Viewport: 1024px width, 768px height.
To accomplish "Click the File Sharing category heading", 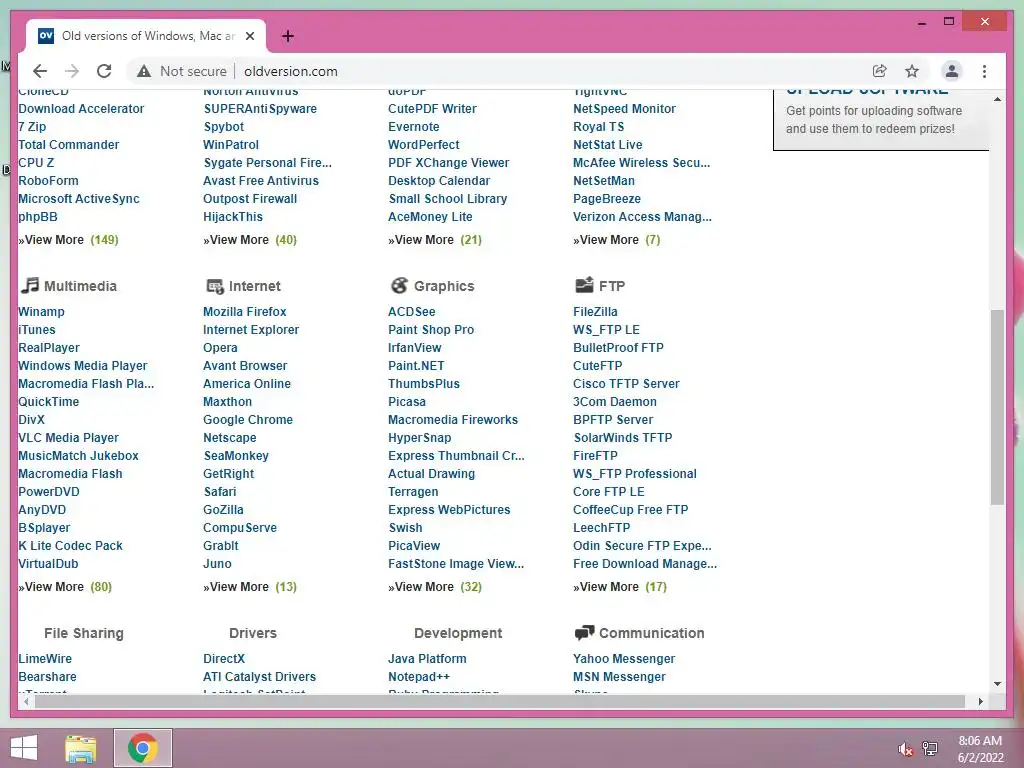I will click(84, 633).
